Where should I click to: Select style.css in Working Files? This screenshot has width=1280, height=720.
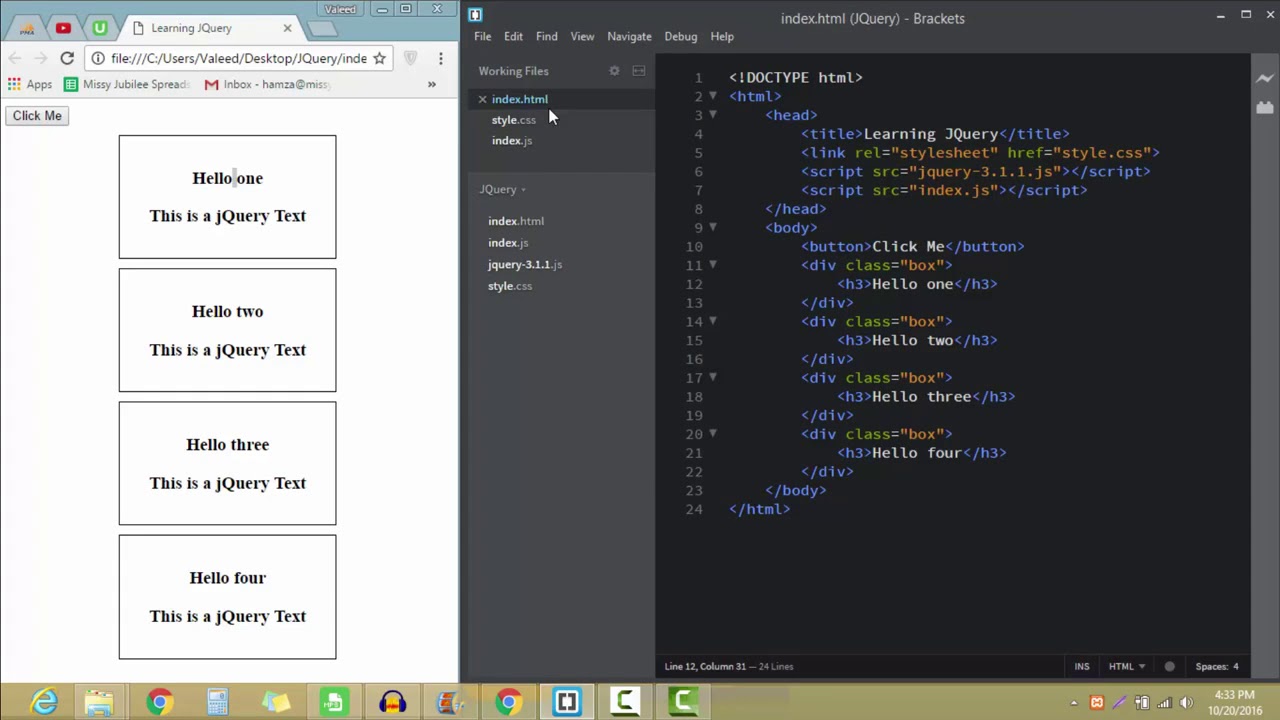(x=513, y=120)
